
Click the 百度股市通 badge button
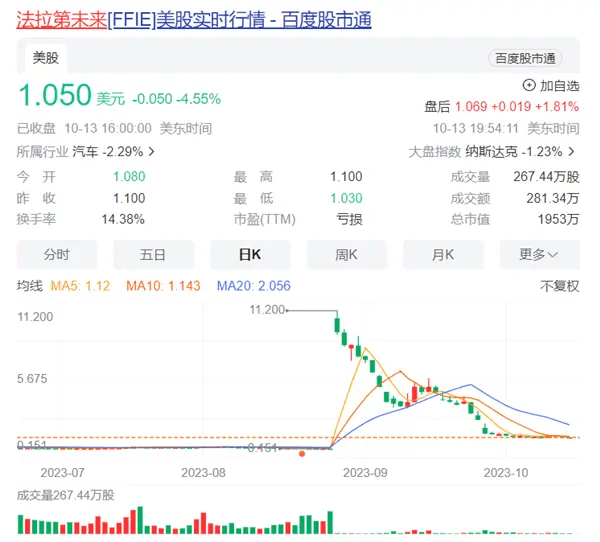point(525,59)
